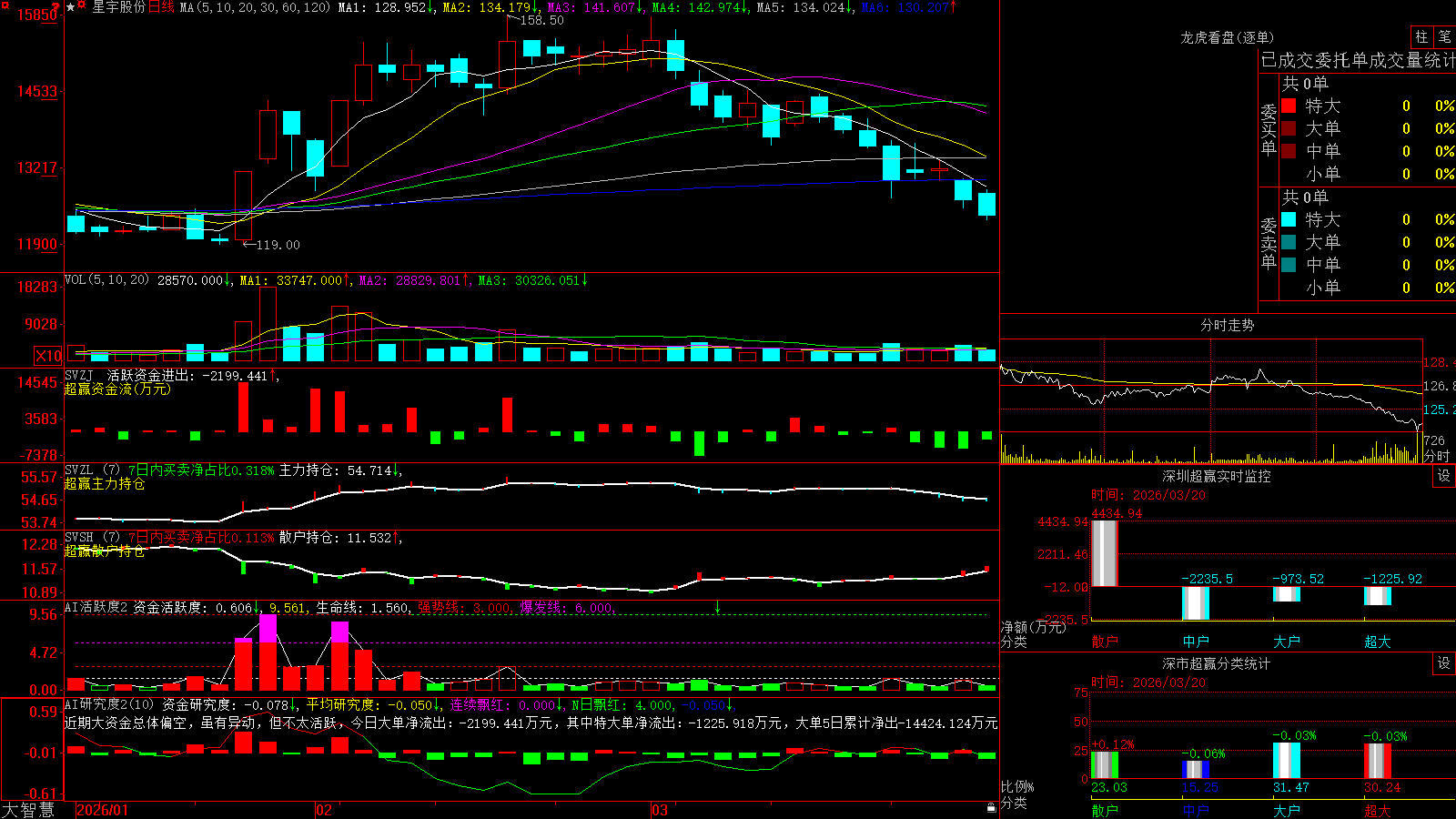Click the 15850 price axis label
The height and width of the screenshot is (819, 1456).
pyautogui.click(x=37, y=15)
